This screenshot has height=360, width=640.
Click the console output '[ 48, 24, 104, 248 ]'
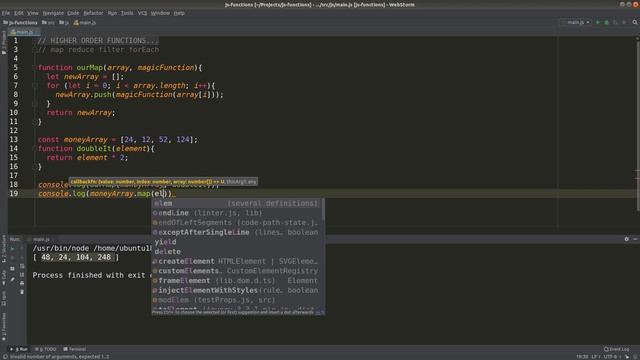click(x=76, y=258)
